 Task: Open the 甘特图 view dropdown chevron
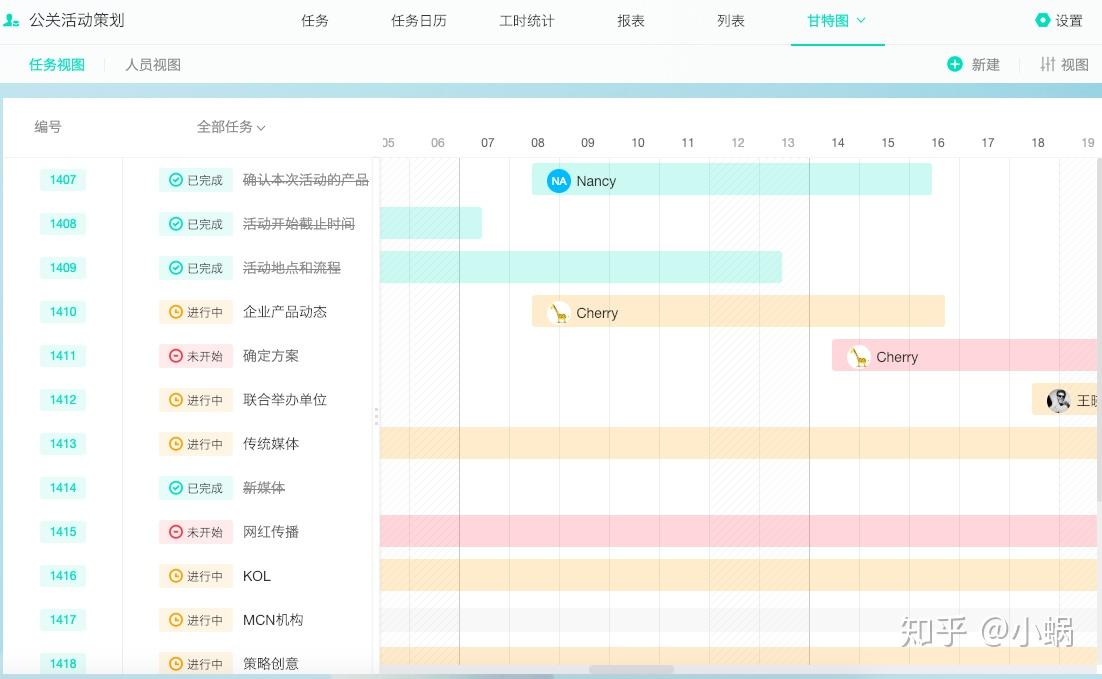click(862, 19)
